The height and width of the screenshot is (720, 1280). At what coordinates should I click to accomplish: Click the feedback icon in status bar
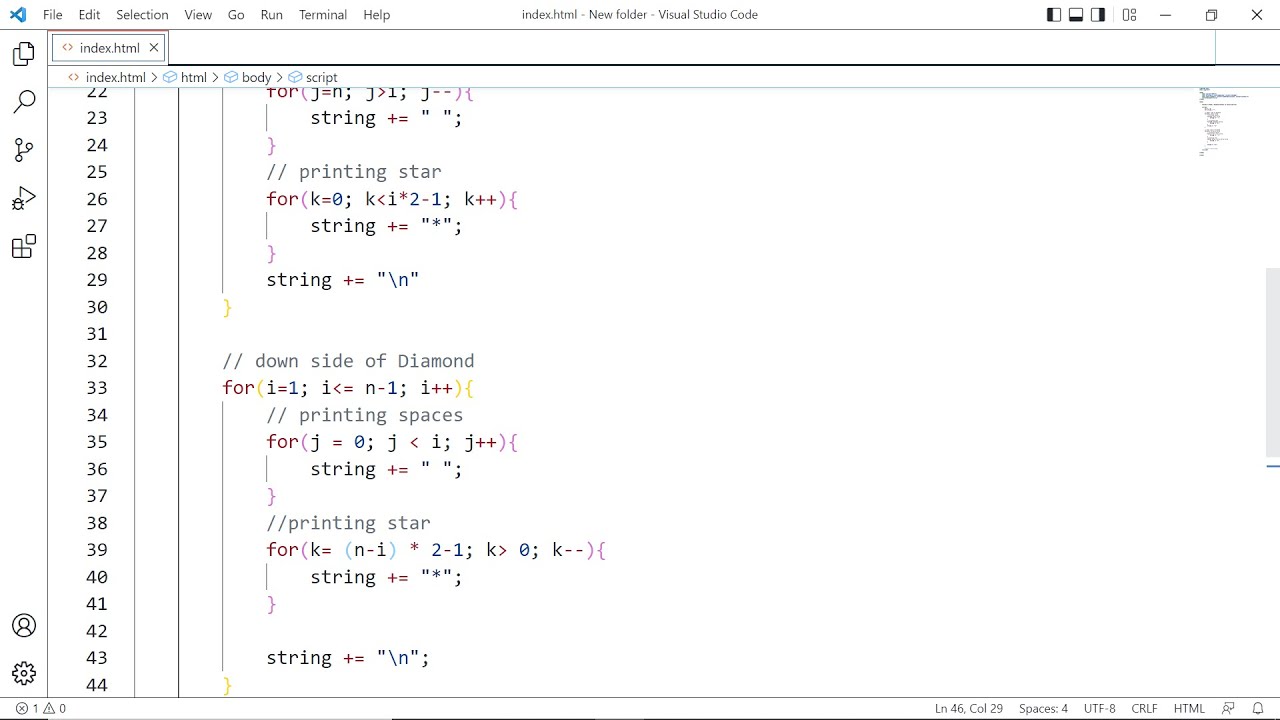[x=1228, y=708]
